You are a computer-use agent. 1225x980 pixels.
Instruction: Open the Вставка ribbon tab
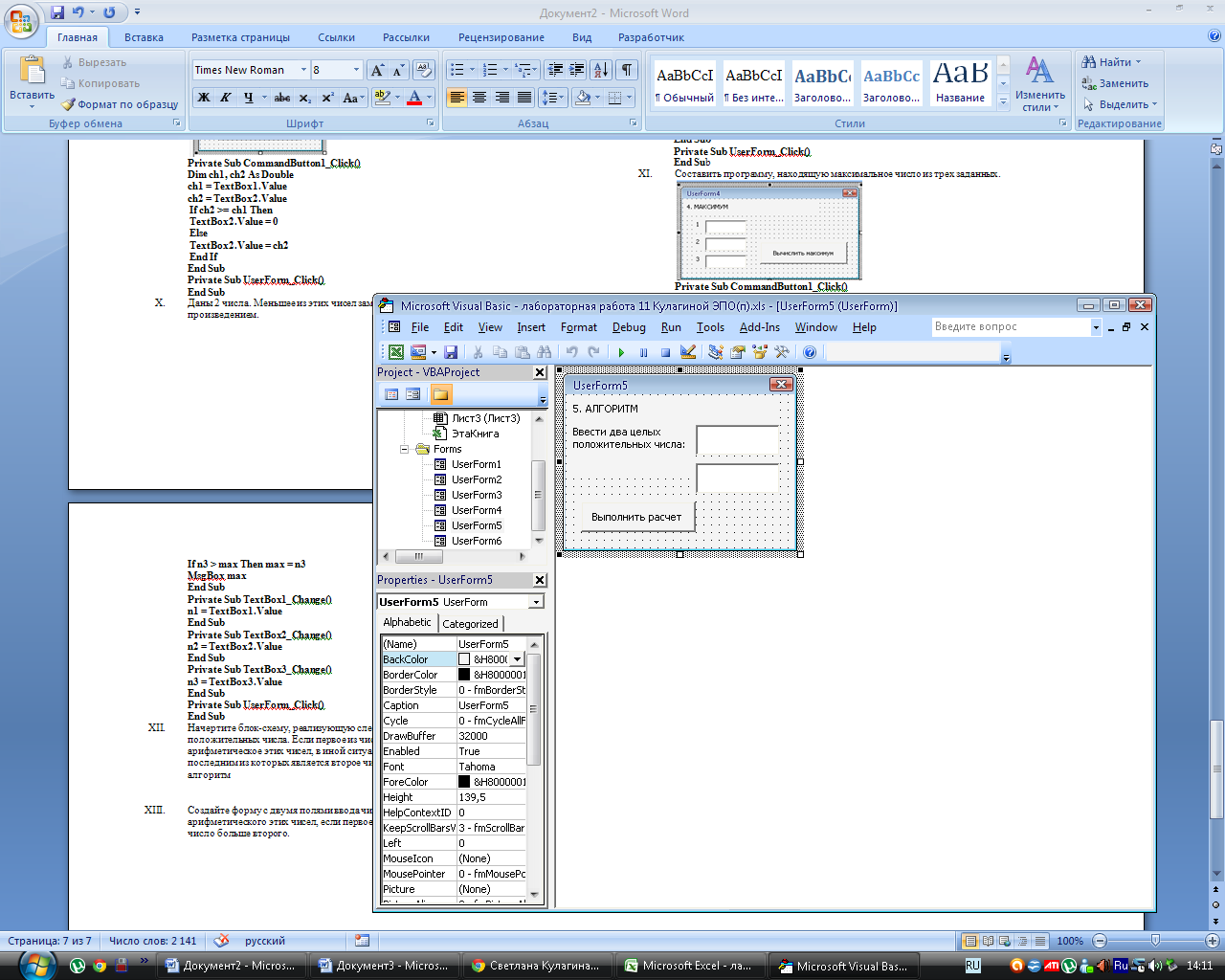144,37
